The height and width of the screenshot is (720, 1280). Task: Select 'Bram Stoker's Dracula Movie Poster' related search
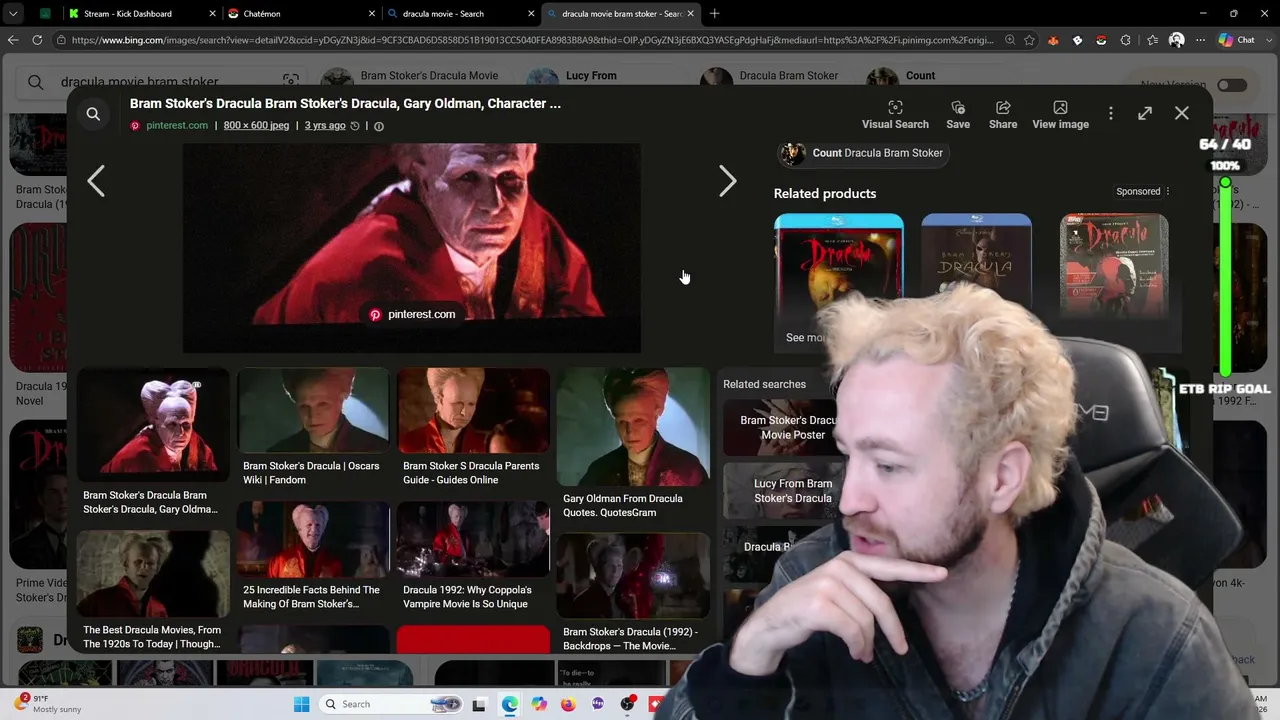click(x=782, y=428)
